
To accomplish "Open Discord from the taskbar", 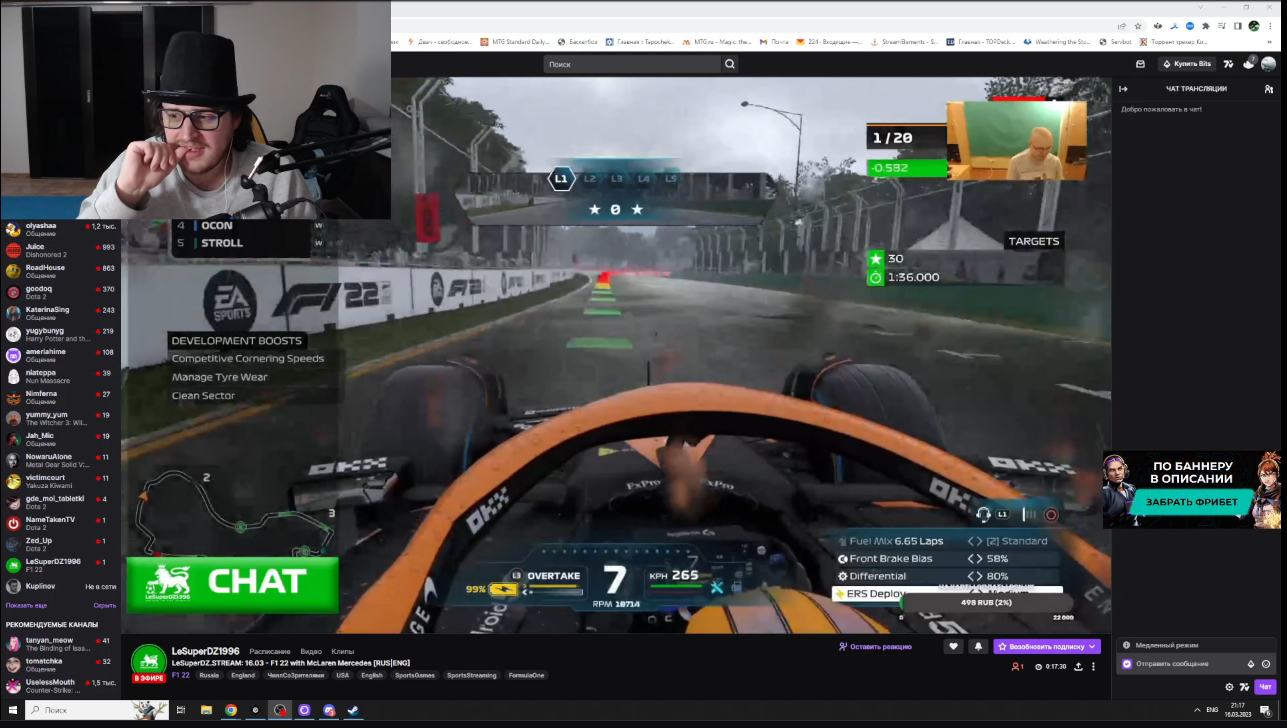I will tap(329, 710).
